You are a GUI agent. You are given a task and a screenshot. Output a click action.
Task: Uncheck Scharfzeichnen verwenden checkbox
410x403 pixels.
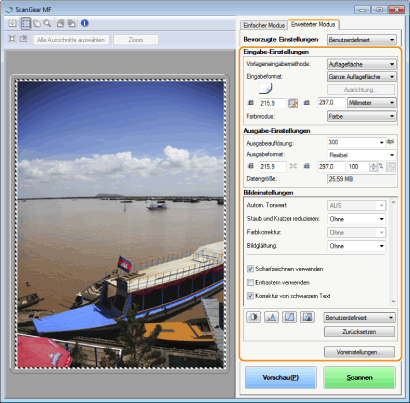[x=250, y=269]
